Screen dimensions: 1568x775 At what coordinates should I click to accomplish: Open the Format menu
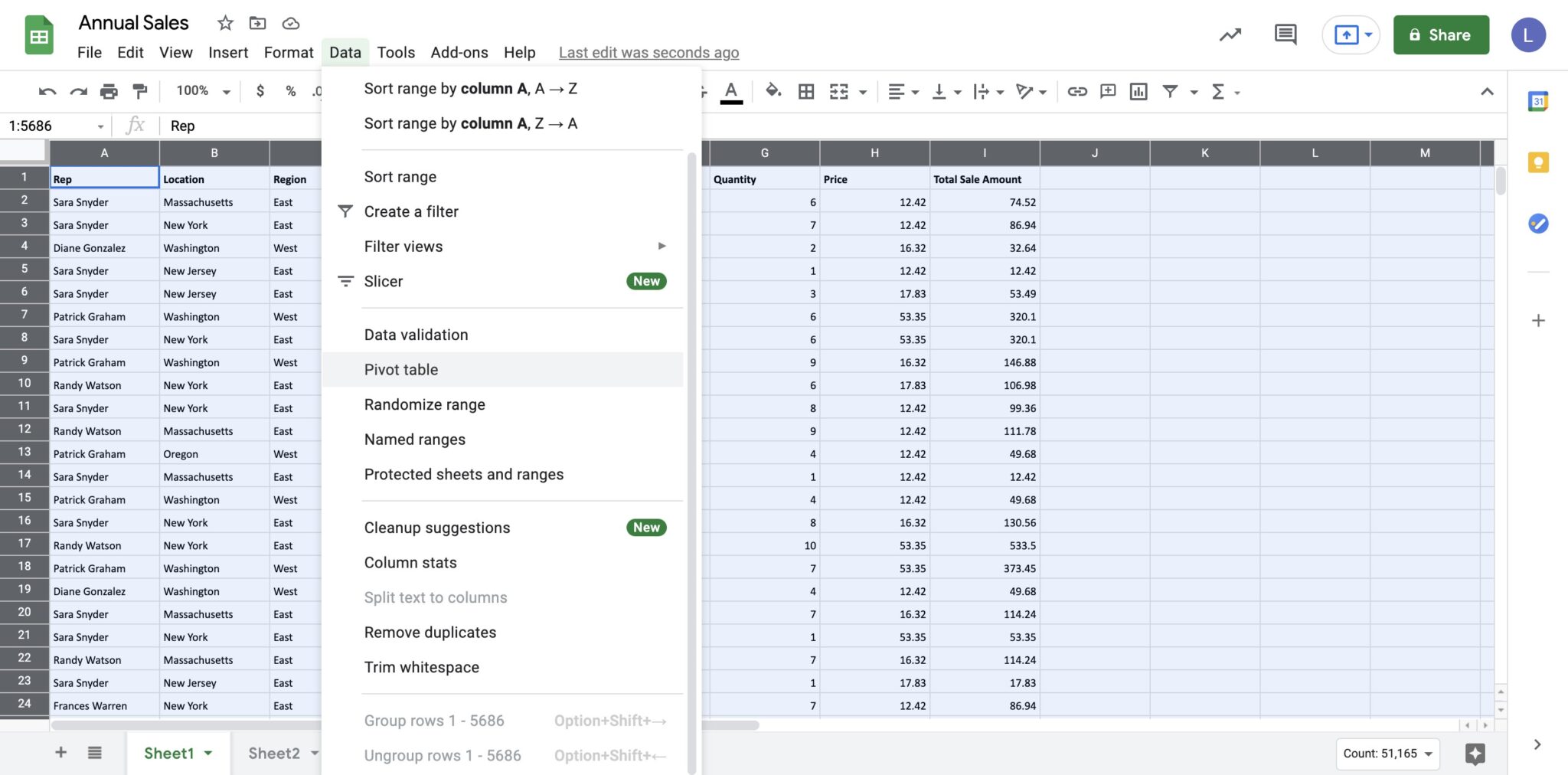(x=289, y=52)
